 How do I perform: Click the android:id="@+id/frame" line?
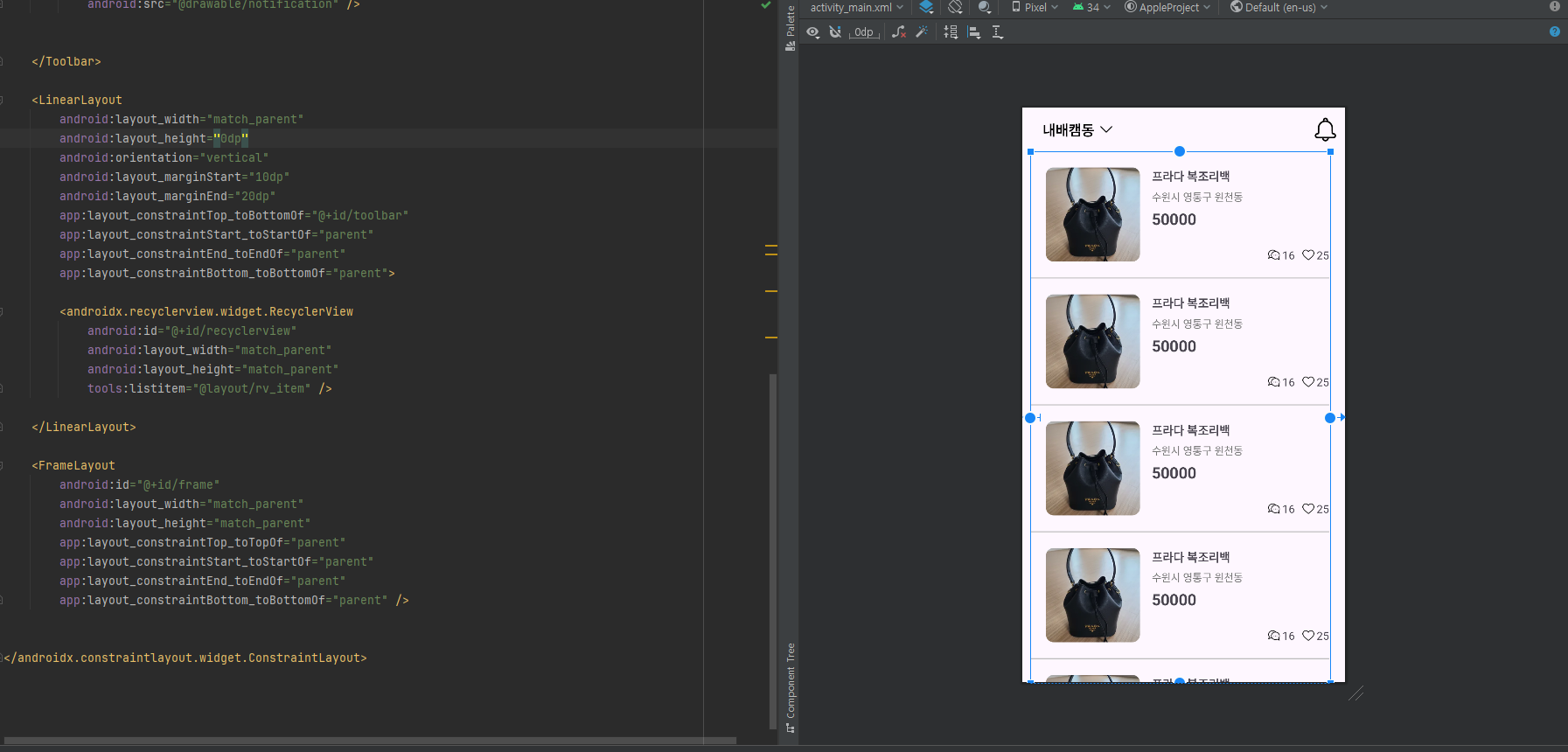140,484
